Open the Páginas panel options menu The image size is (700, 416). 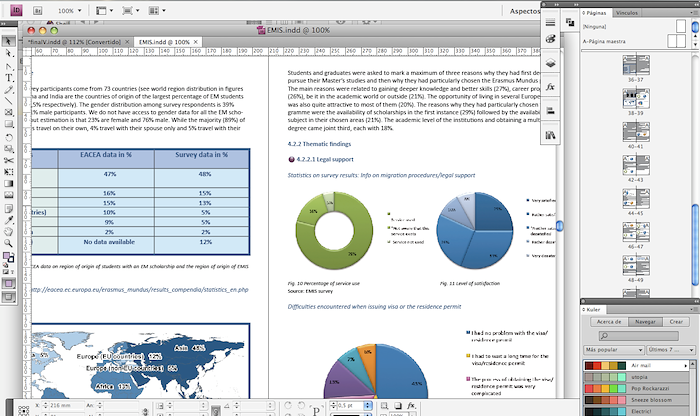(x=695, y=12)
